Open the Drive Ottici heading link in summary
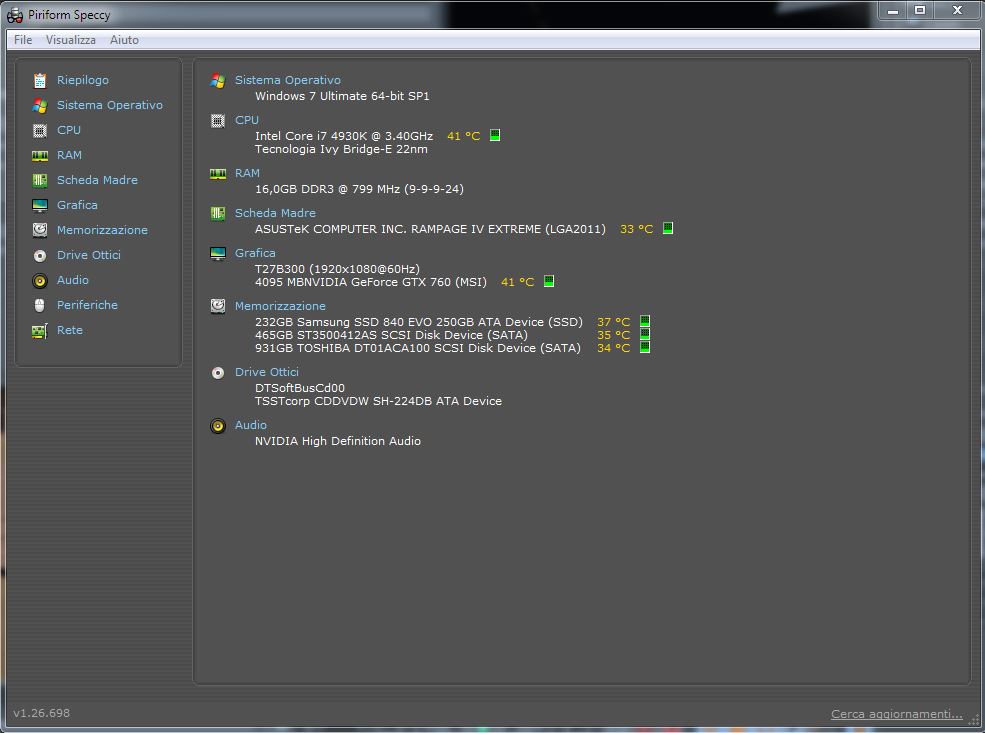Viewport: 985px width, 733px height. [266, 372]
